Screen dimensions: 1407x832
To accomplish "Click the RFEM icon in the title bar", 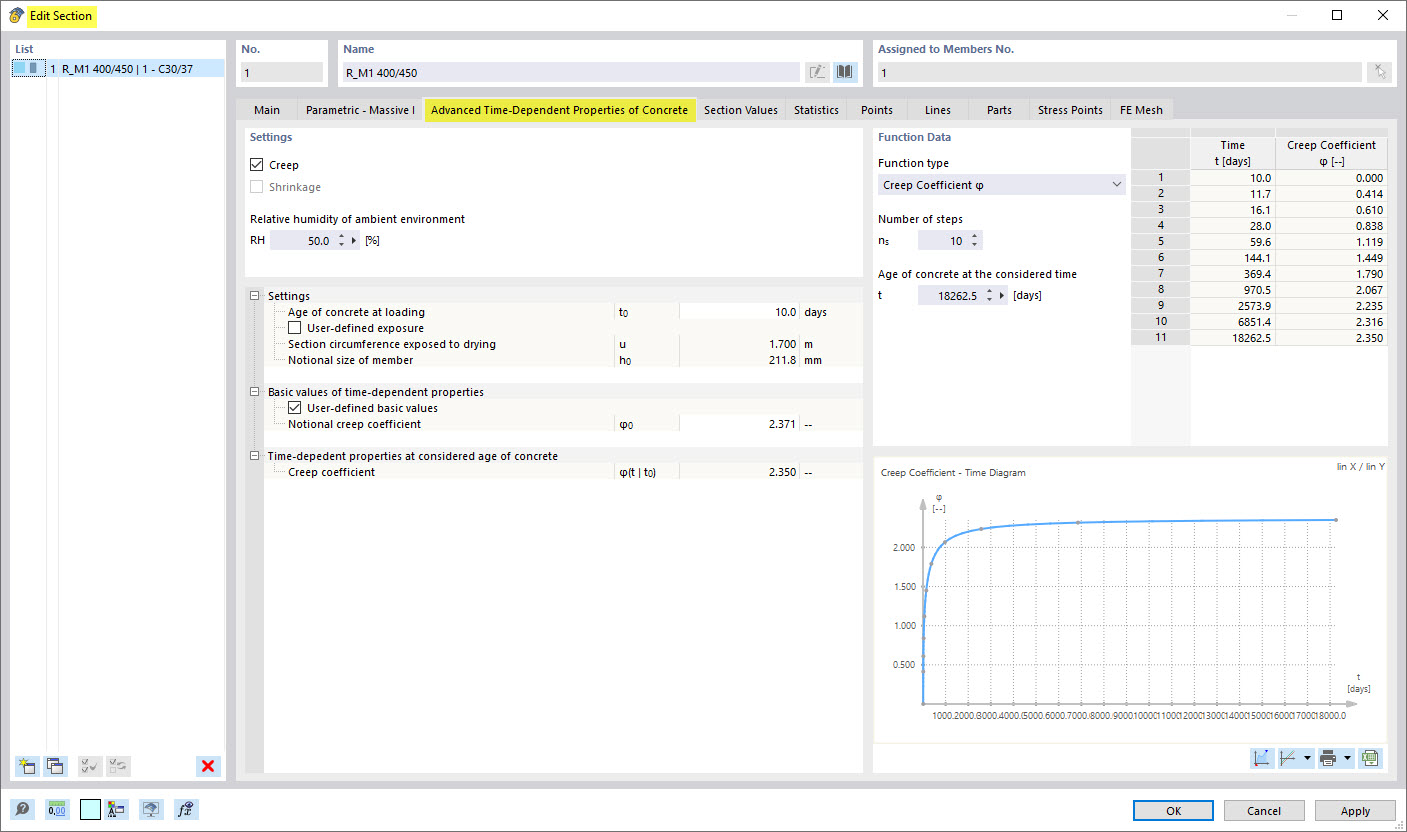I will point(16,15).
